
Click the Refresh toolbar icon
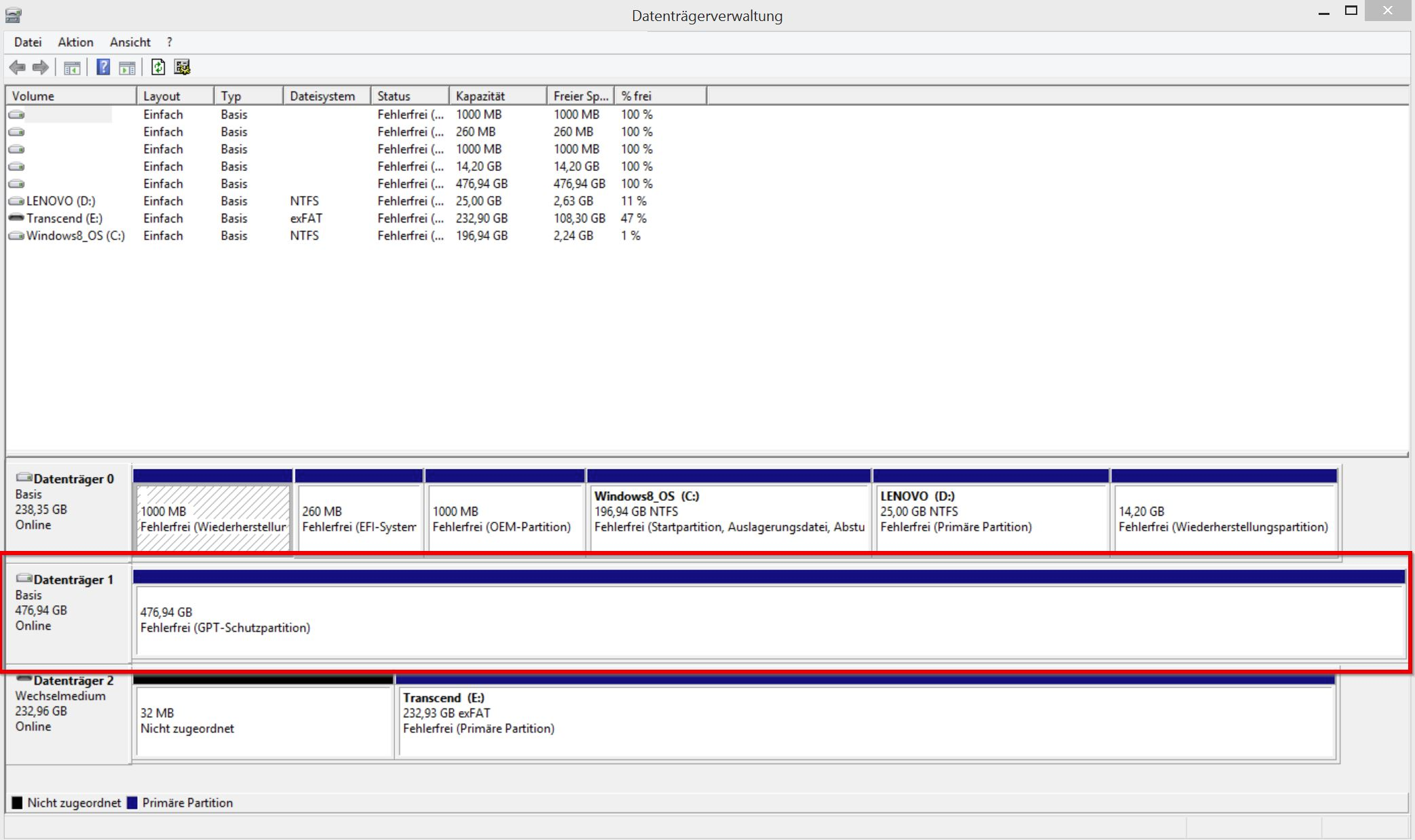pos(158,67)
